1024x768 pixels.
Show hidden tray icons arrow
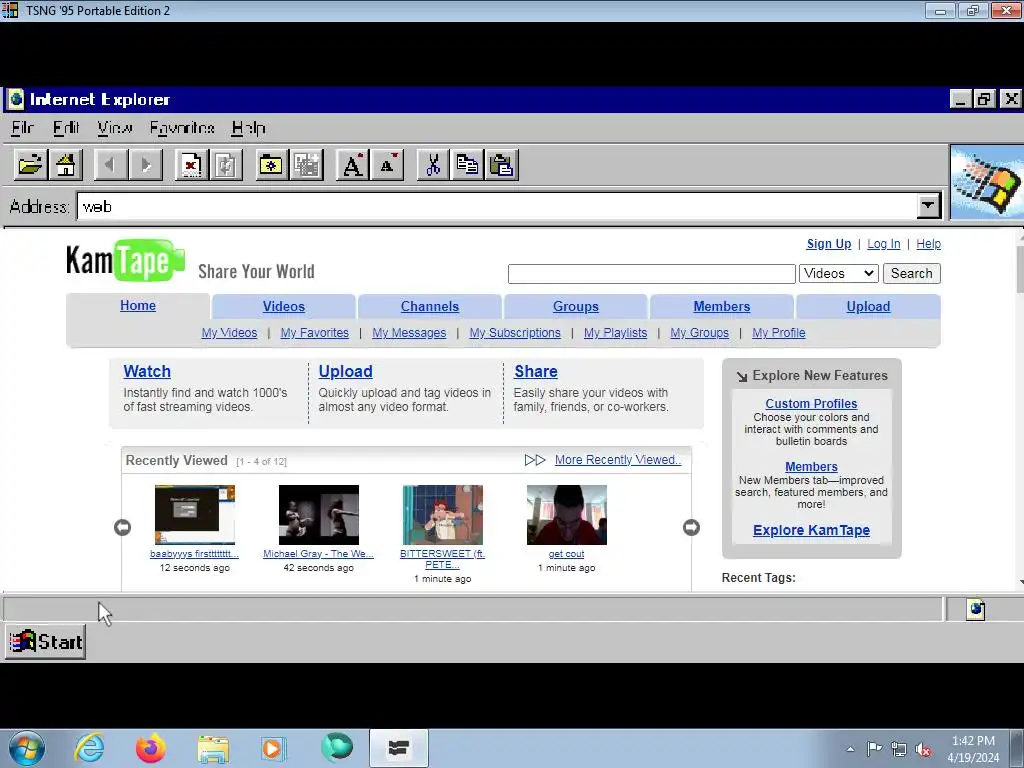(x=850, y=749)
